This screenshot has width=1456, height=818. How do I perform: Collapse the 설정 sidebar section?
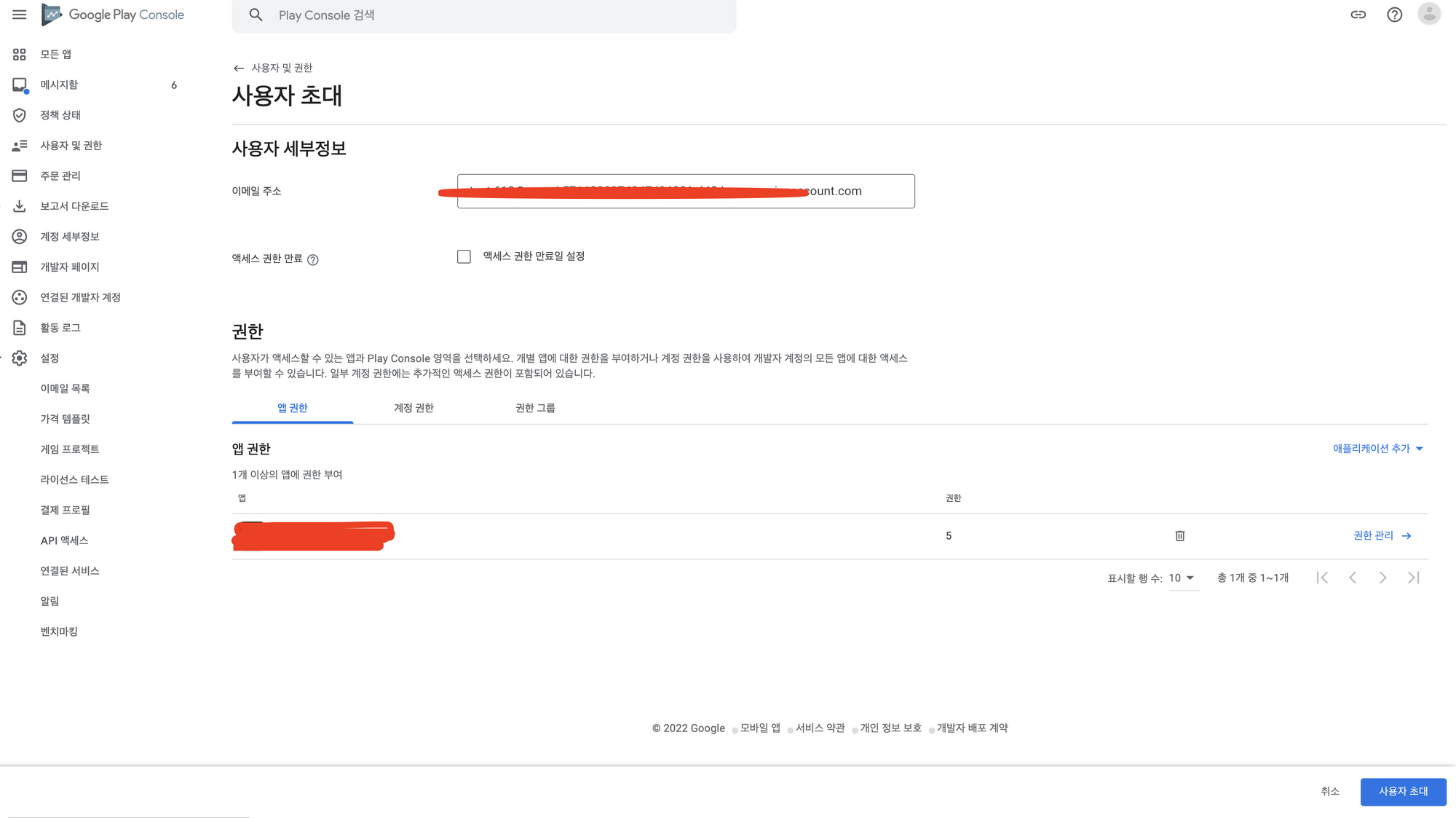coord(50,358)
